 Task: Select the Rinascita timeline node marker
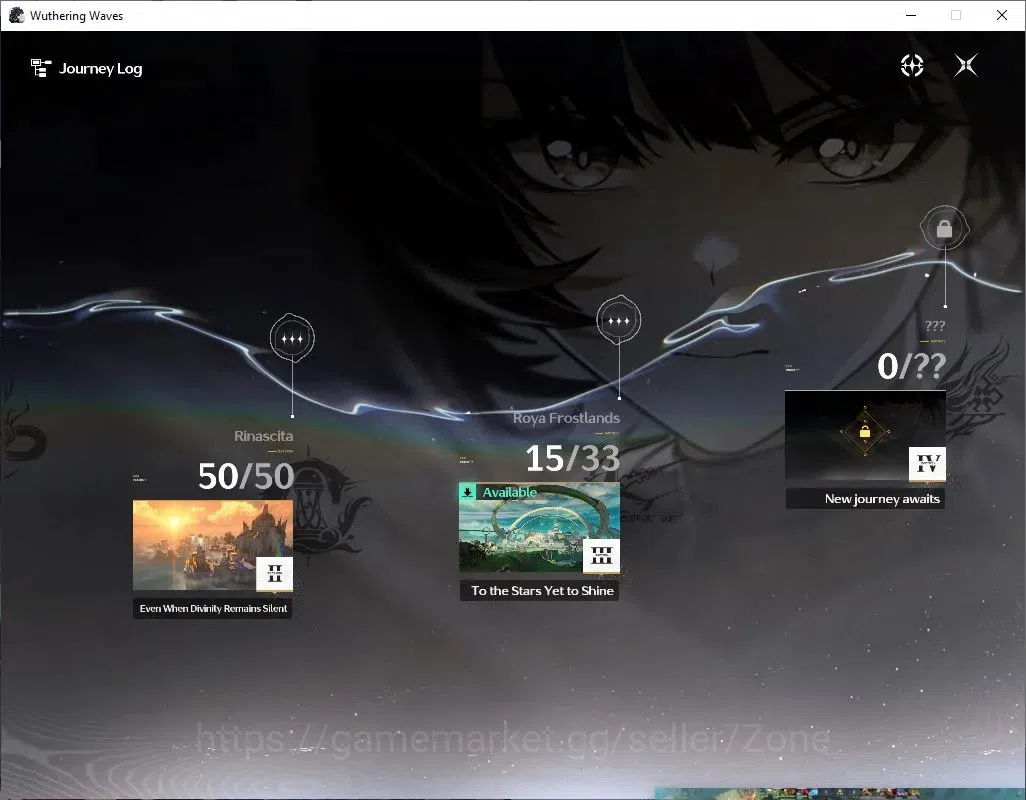[x=292, y=338]
